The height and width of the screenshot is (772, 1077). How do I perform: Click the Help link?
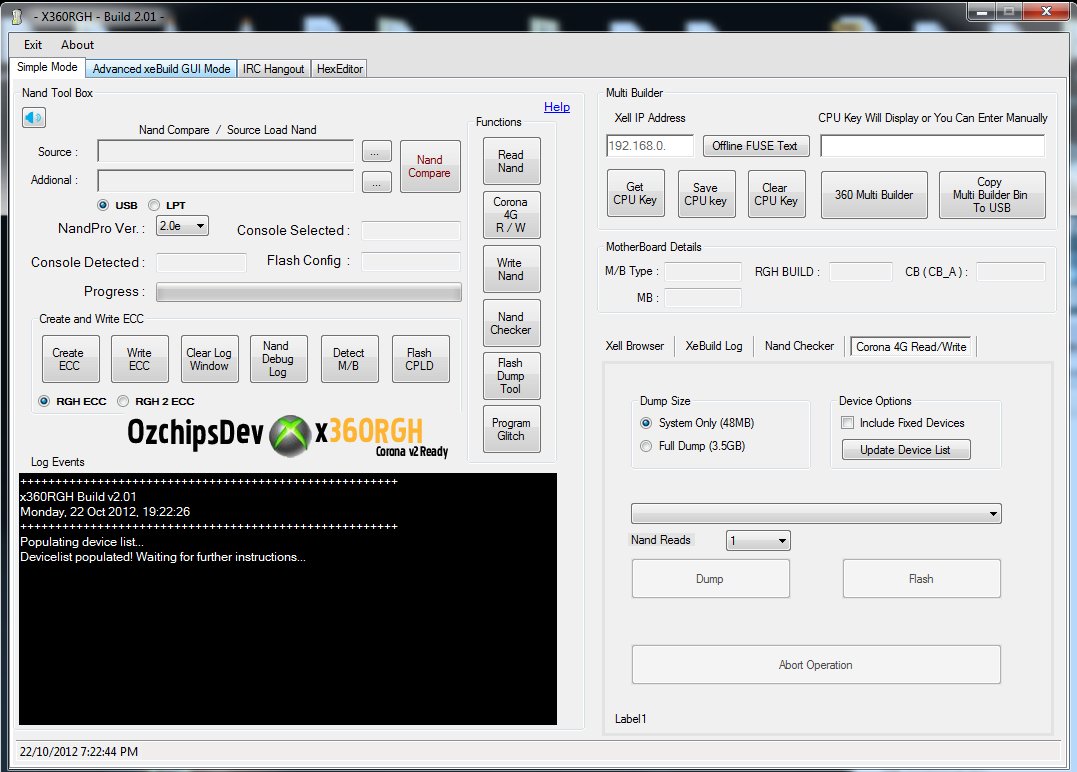point(556,107)
